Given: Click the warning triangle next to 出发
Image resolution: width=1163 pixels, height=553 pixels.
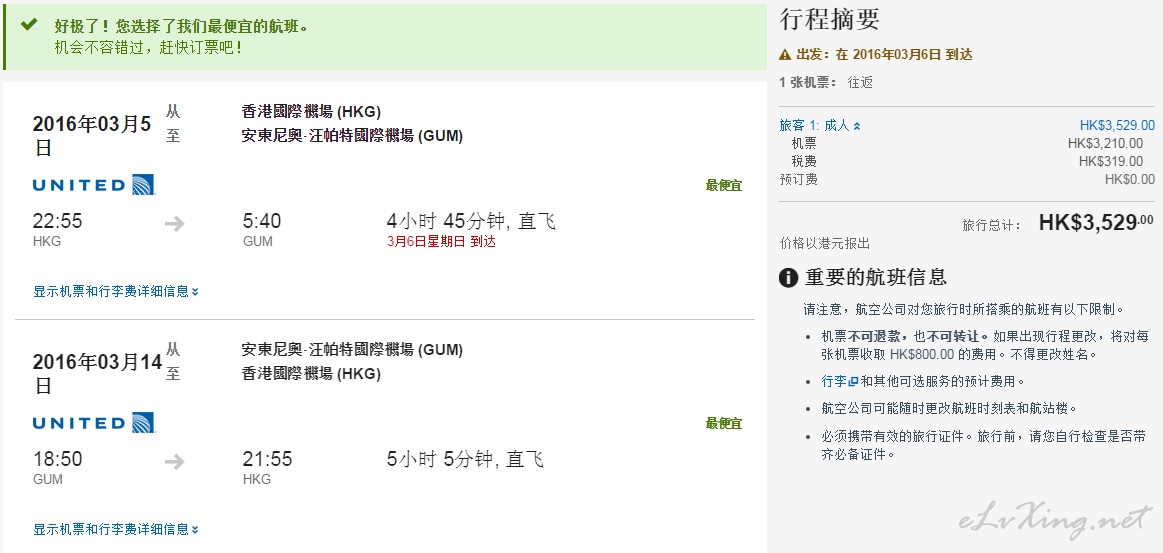Looking at the screenshot, I should tap(785, 54).
